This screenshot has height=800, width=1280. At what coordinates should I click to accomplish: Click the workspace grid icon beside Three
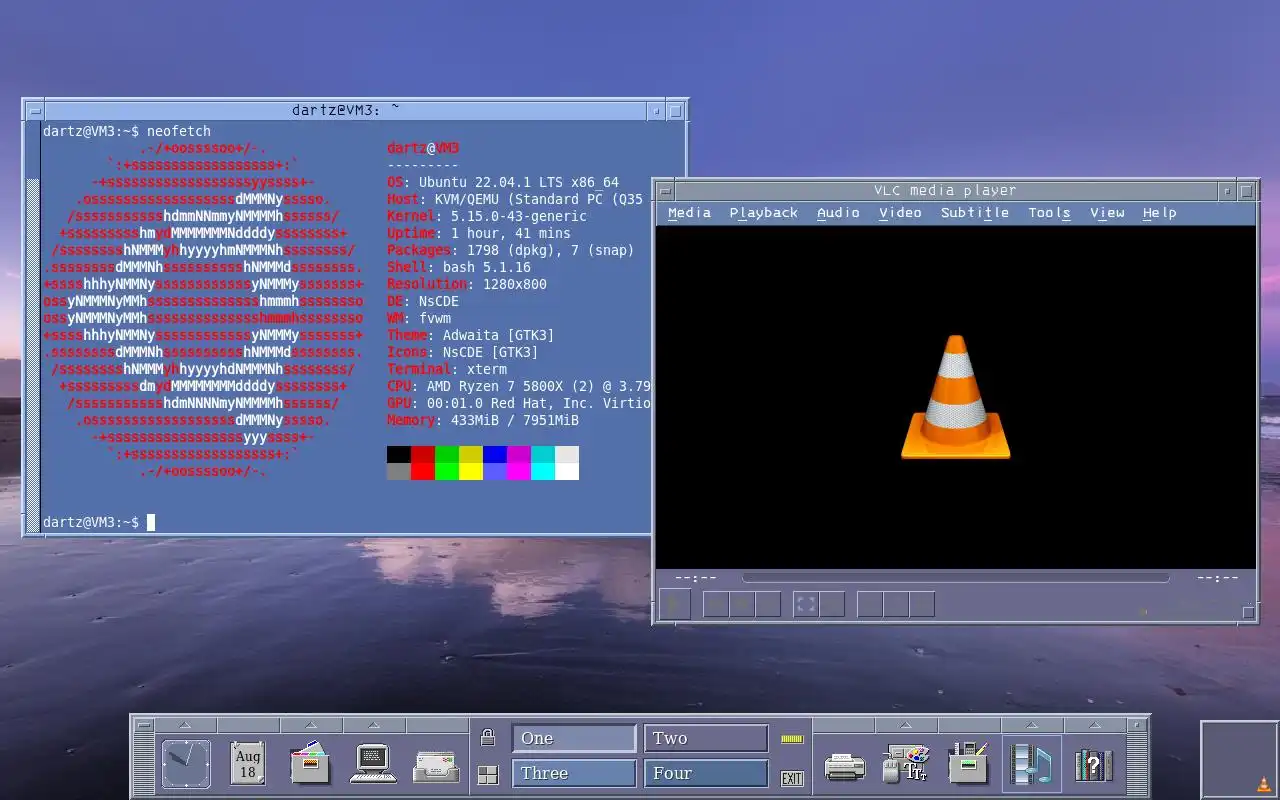(x=488, y=774)
